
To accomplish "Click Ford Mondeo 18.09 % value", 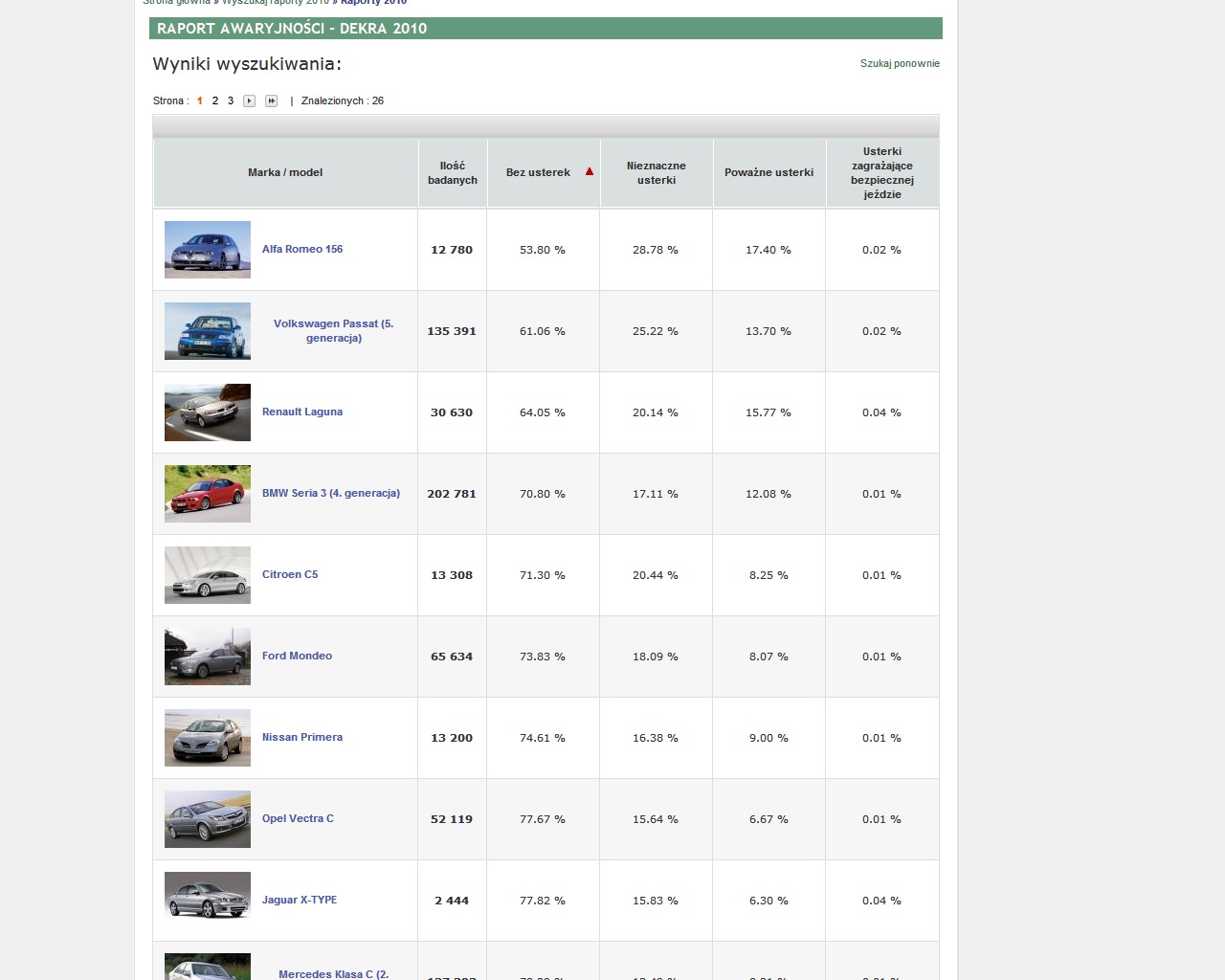I will click(x=656, y=657).
